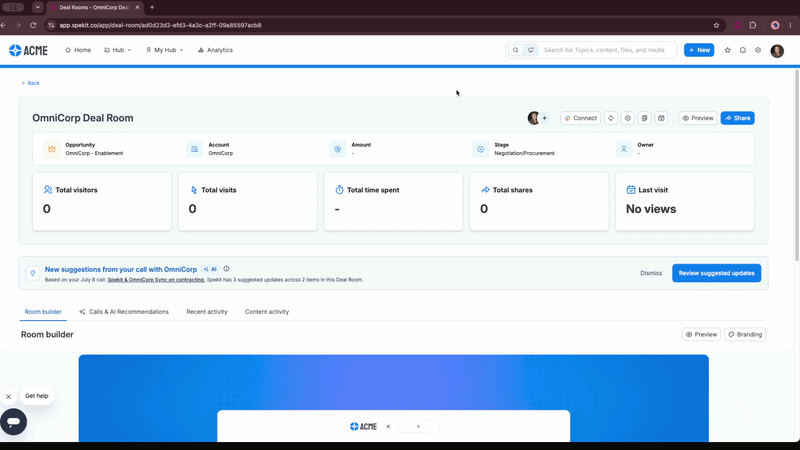This screenshot has height=450, width=800.
Task: Click the duplicate copy icon in header
Action: pyautogui.click(x=644, y=118)
